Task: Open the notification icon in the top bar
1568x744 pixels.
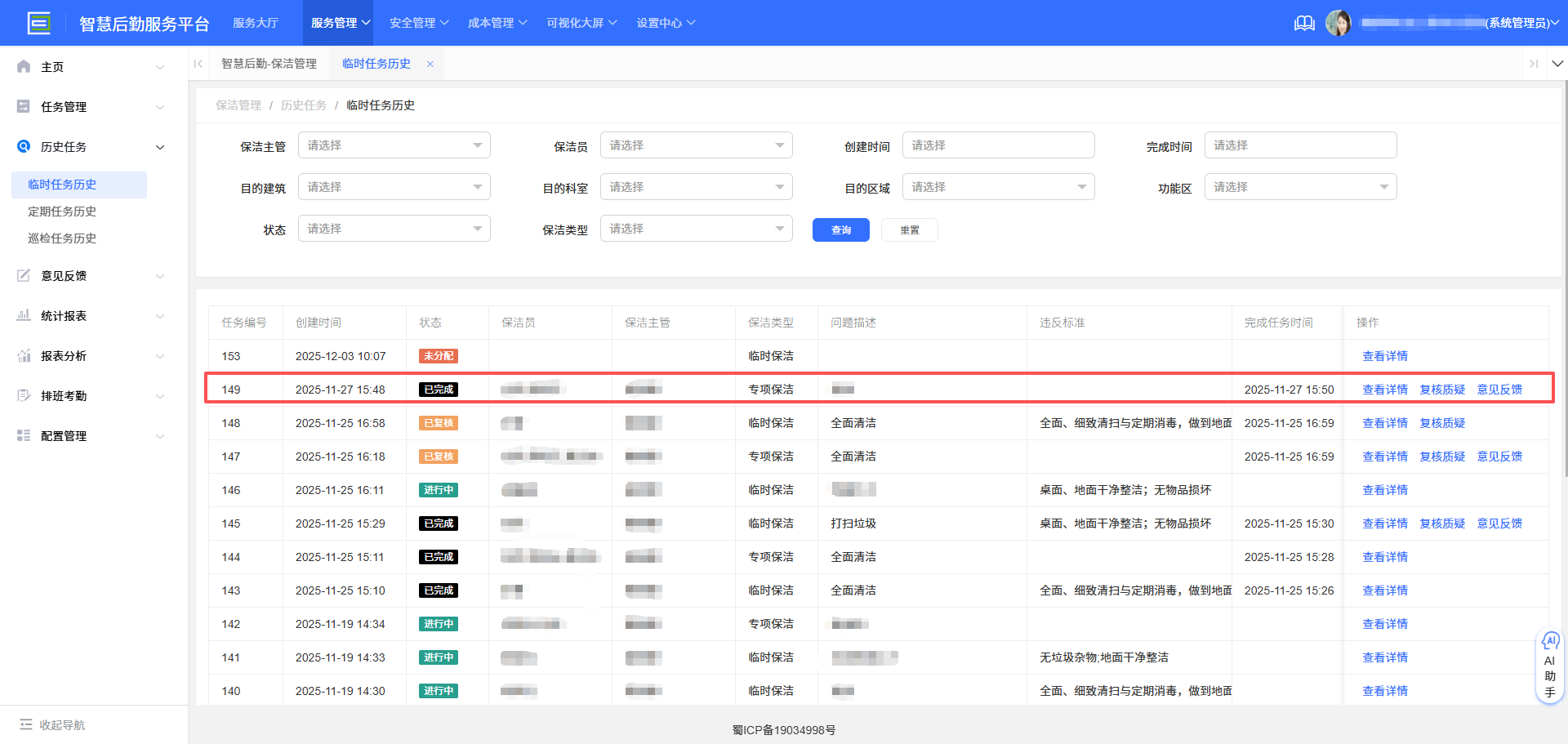Action: coord(1303,23)
